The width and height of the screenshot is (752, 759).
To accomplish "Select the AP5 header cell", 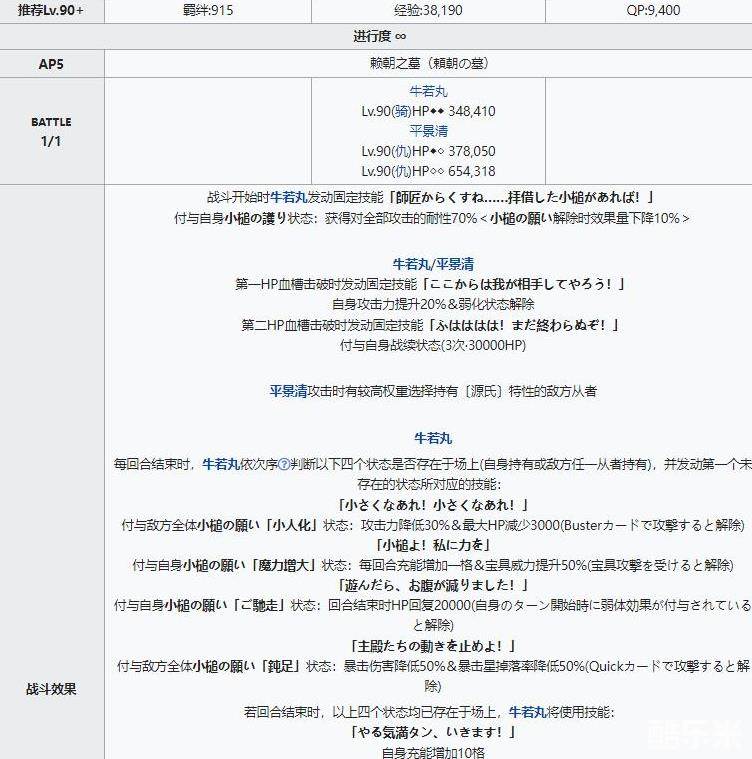I will [x=52, y=62].
